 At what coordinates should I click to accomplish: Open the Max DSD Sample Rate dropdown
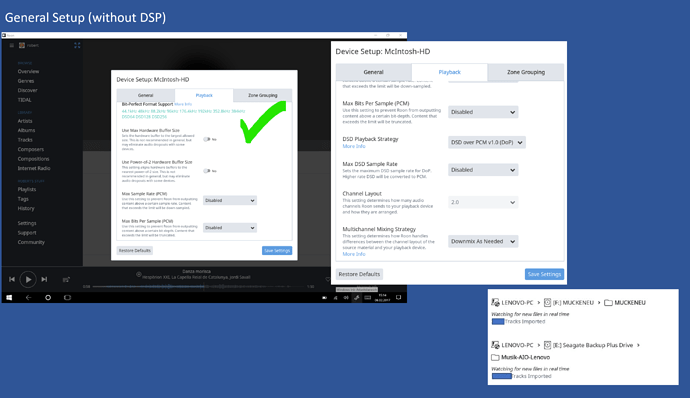(x=483, y=170)
